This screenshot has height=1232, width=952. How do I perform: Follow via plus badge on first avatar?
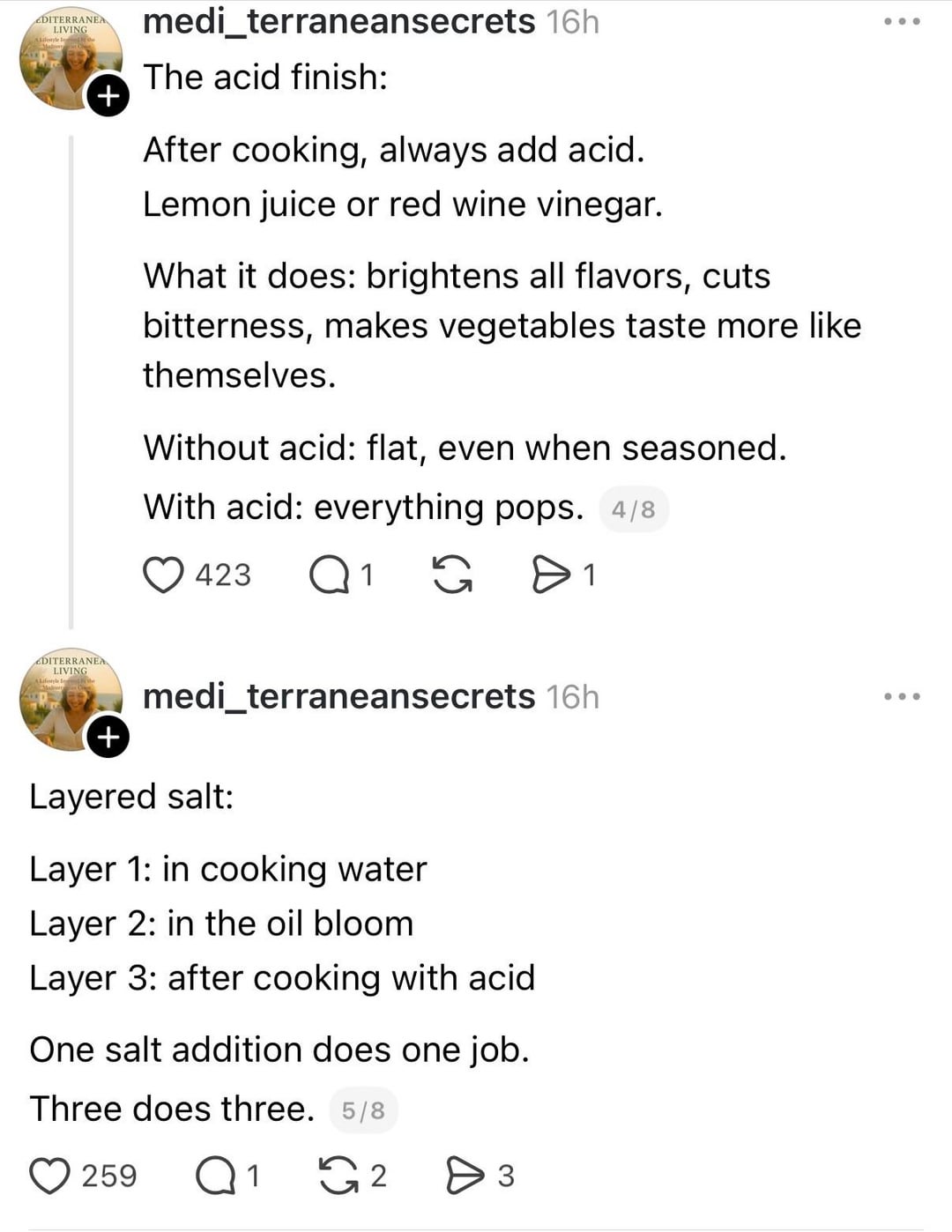[x=108, y=95]
